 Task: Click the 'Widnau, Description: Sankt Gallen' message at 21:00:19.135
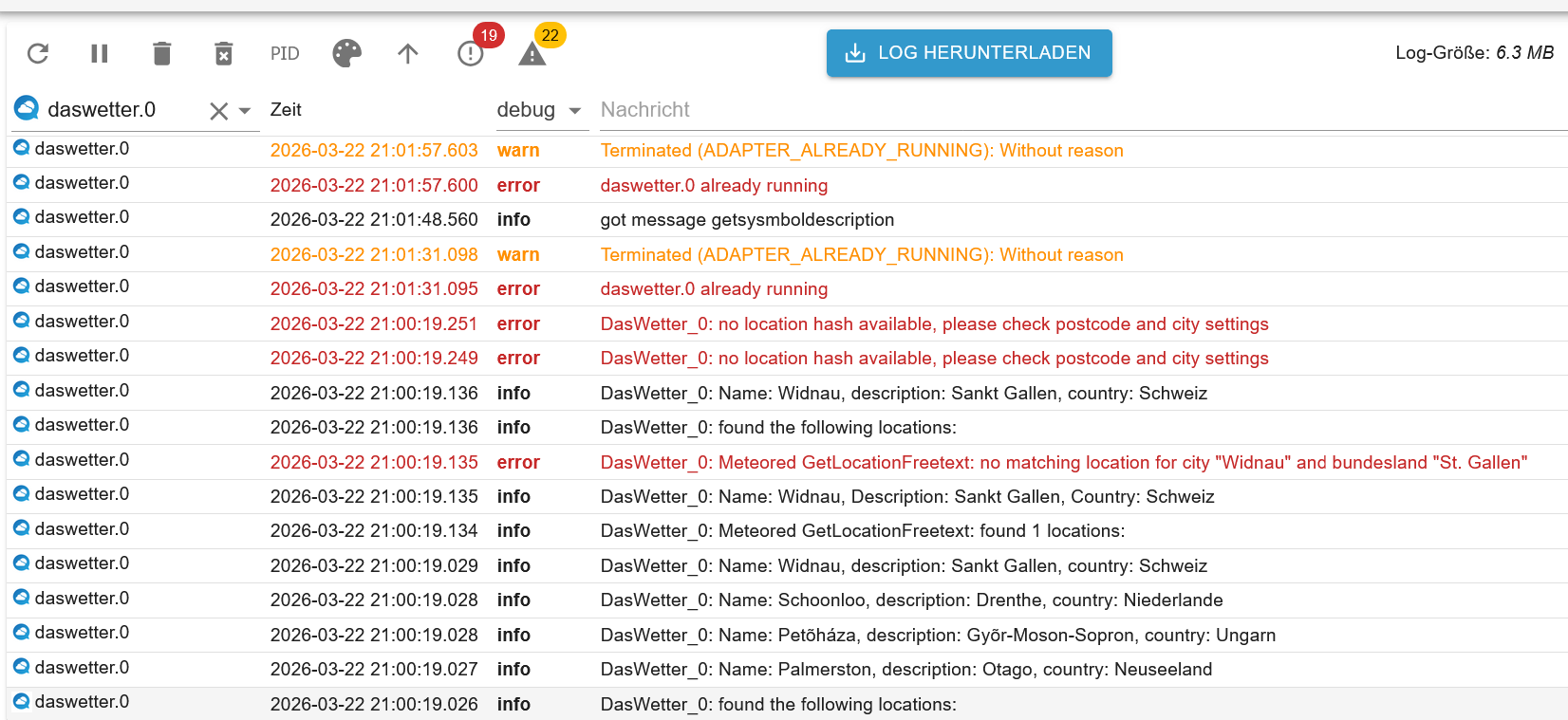[x=907, y=497]
